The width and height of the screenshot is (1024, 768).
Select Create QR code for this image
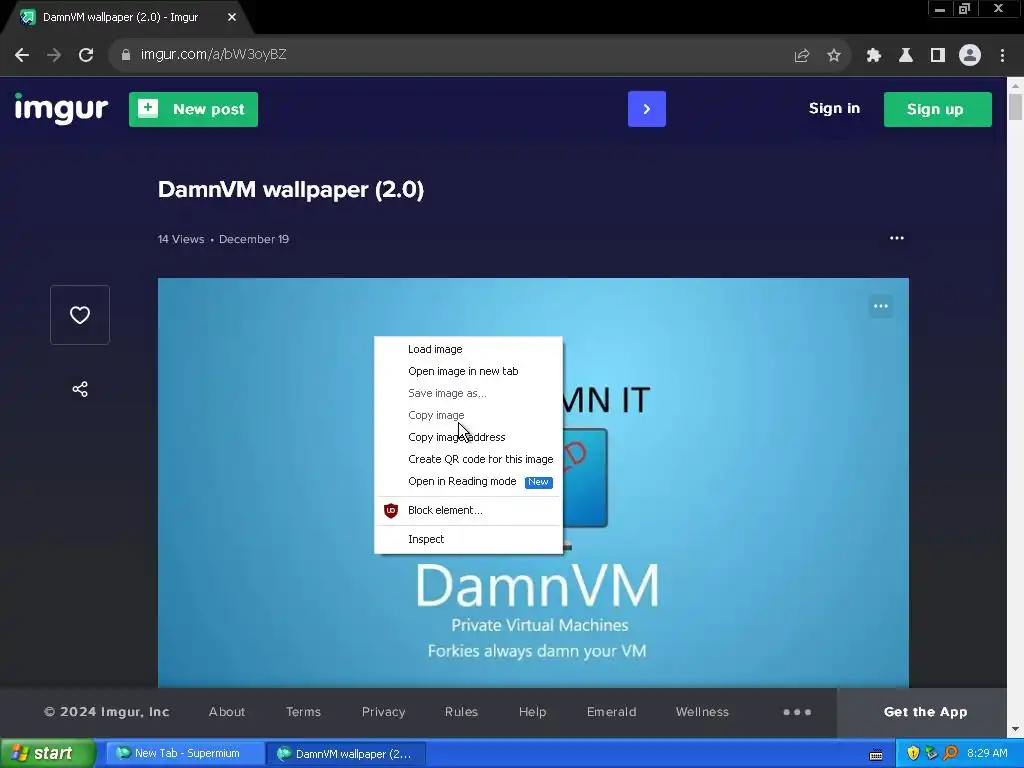(468, 459)
